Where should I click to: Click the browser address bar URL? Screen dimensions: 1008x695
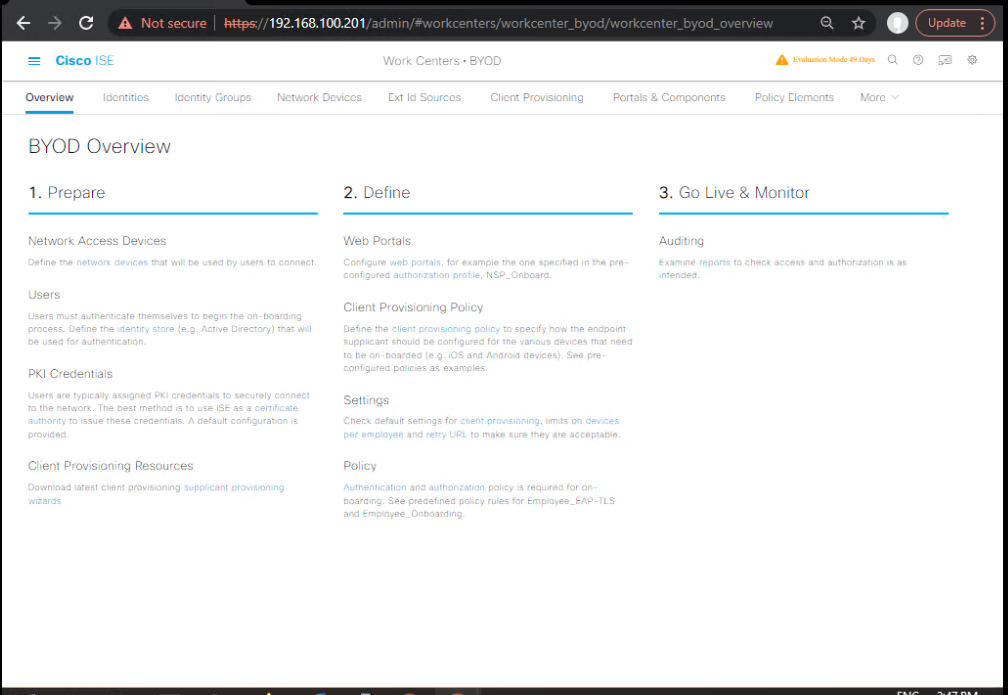pyautogui.click(x=498, y=23)
